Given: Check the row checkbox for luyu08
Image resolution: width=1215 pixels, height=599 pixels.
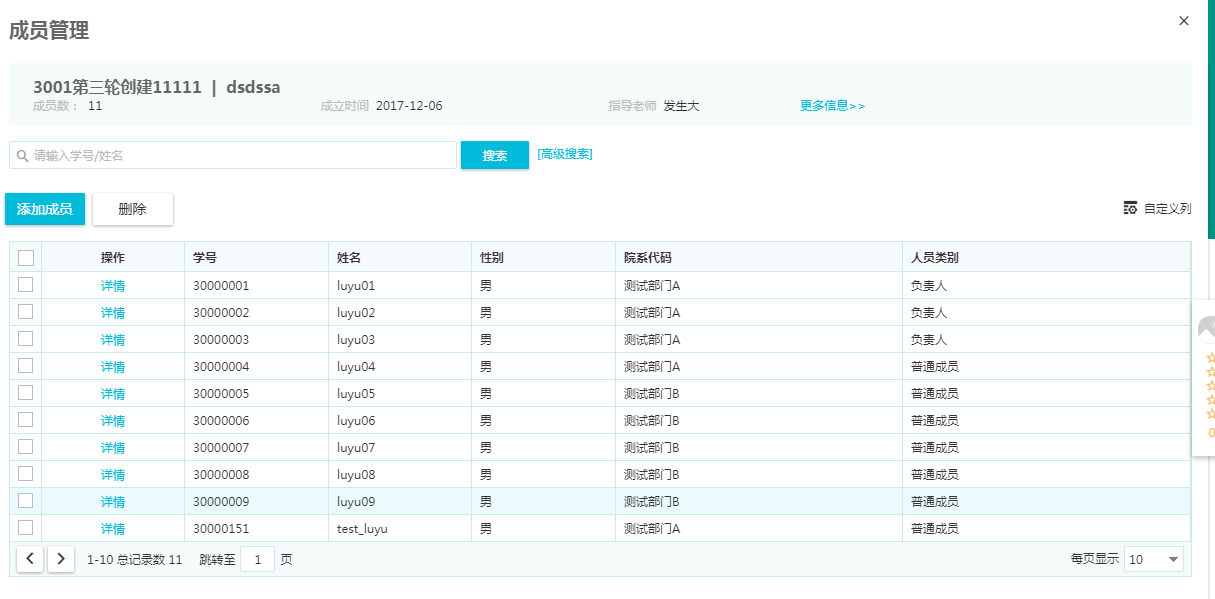Looking at the screenshot, I should 26,474.
